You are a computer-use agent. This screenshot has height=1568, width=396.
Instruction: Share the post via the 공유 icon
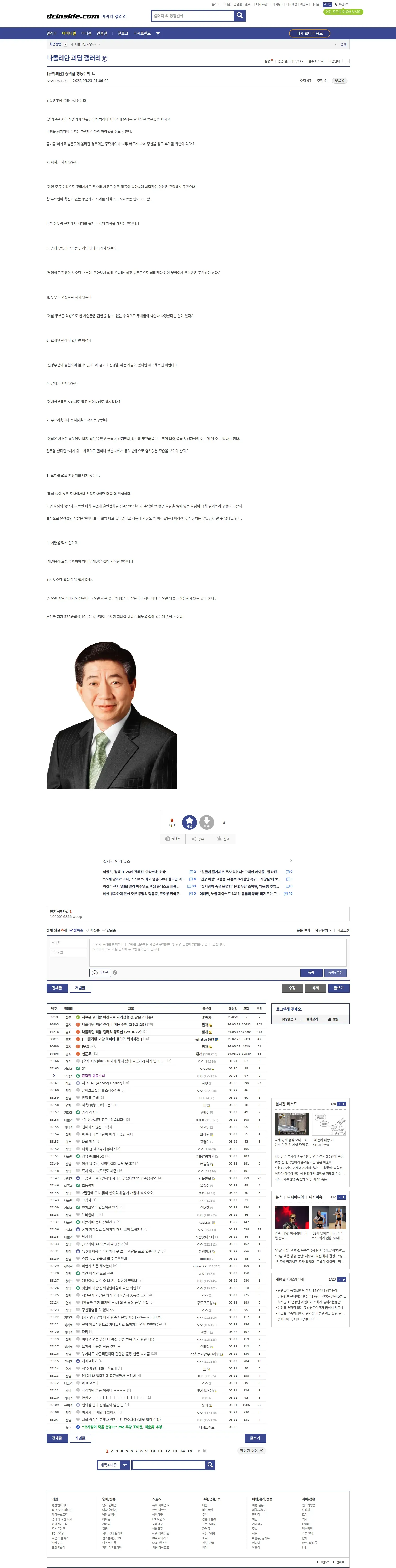click(x=198, y=839)
